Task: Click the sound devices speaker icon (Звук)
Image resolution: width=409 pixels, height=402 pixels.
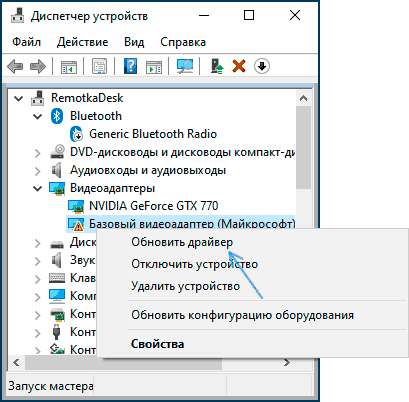Action: click(57, 260)
